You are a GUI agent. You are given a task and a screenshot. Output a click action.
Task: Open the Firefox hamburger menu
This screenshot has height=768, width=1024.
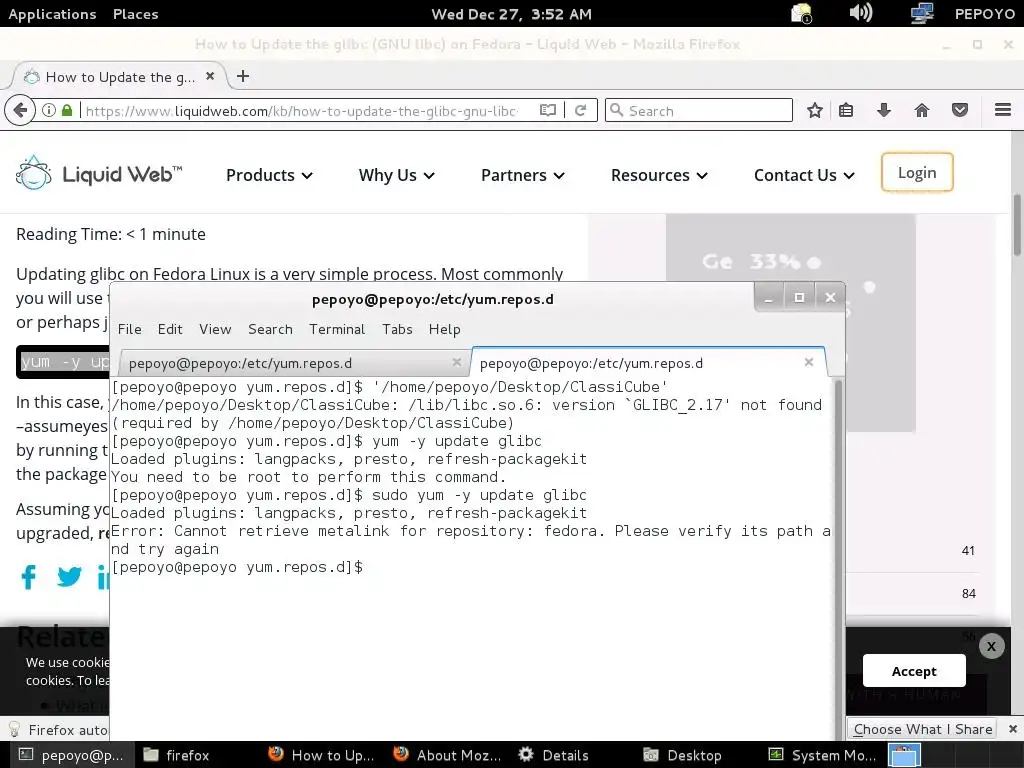pos(1002,110)
